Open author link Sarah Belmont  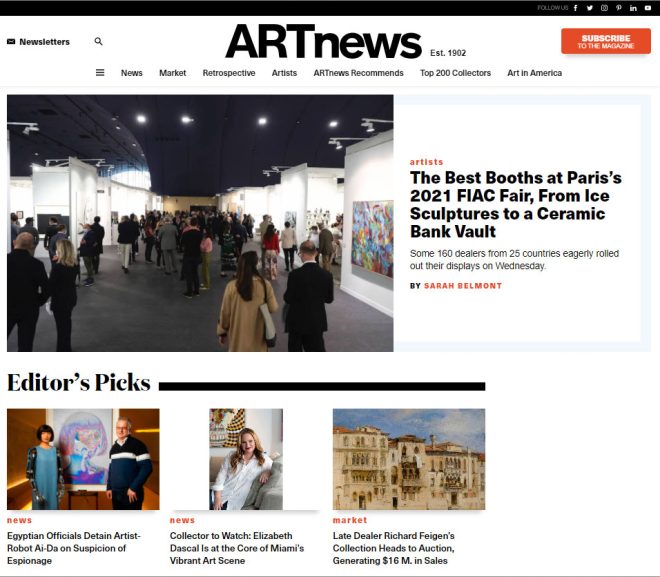click(463, 286)
